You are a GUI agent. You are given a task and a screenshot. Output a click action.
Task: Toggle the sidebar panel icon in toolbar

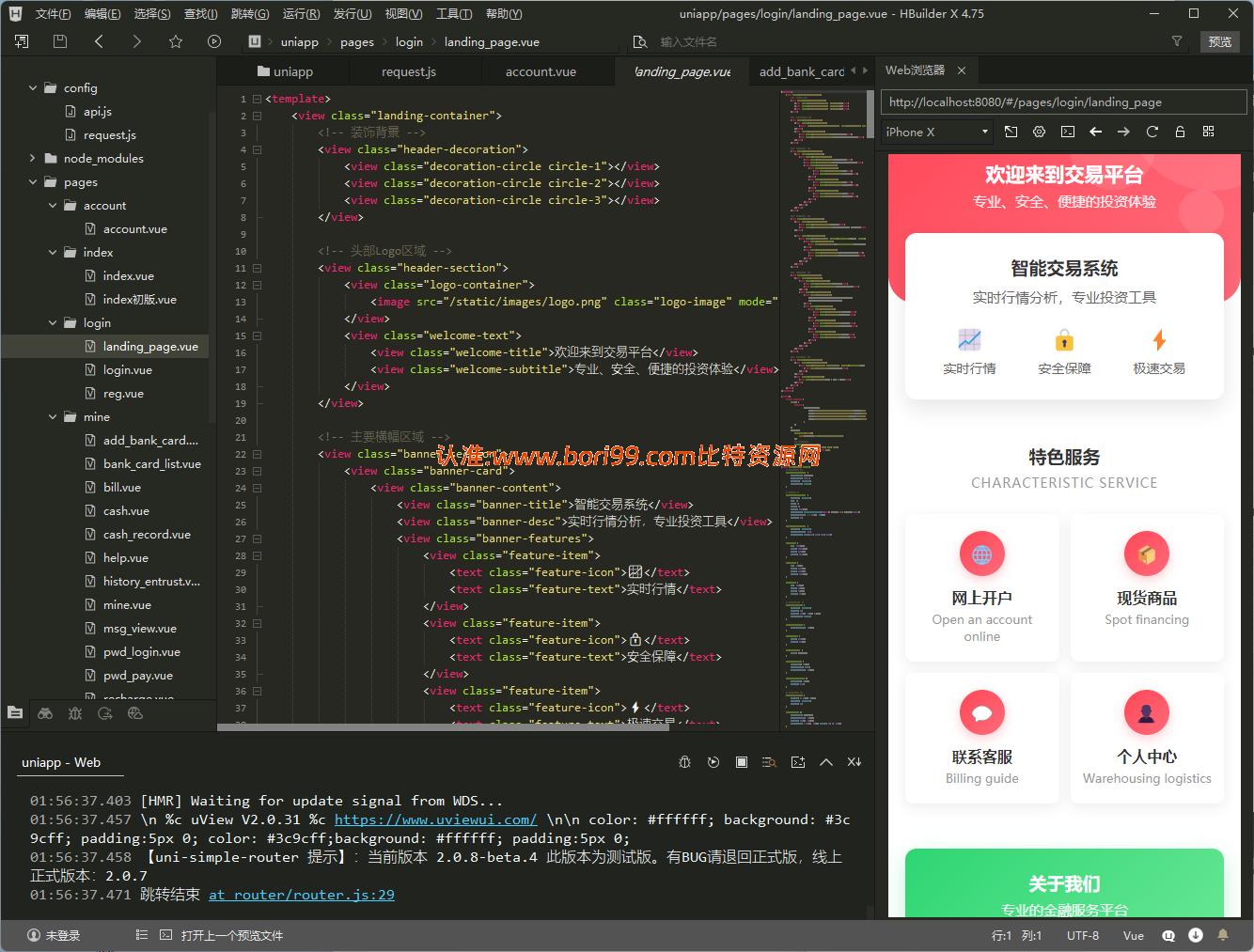[22, 41]
